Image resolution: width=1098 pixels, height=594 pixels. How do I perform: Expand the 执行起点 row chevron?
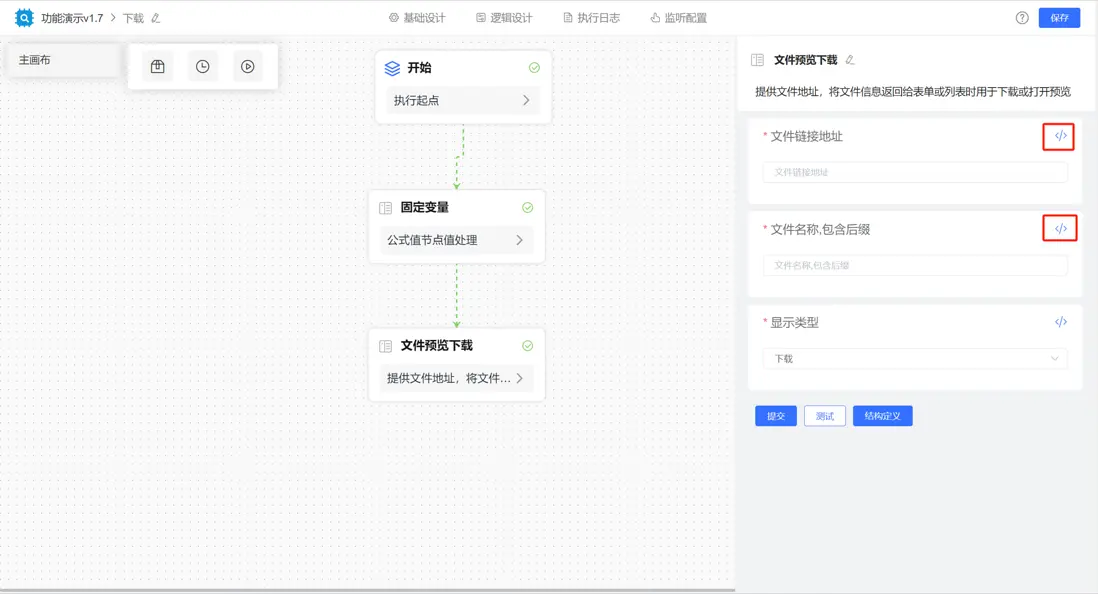(526, 101)
